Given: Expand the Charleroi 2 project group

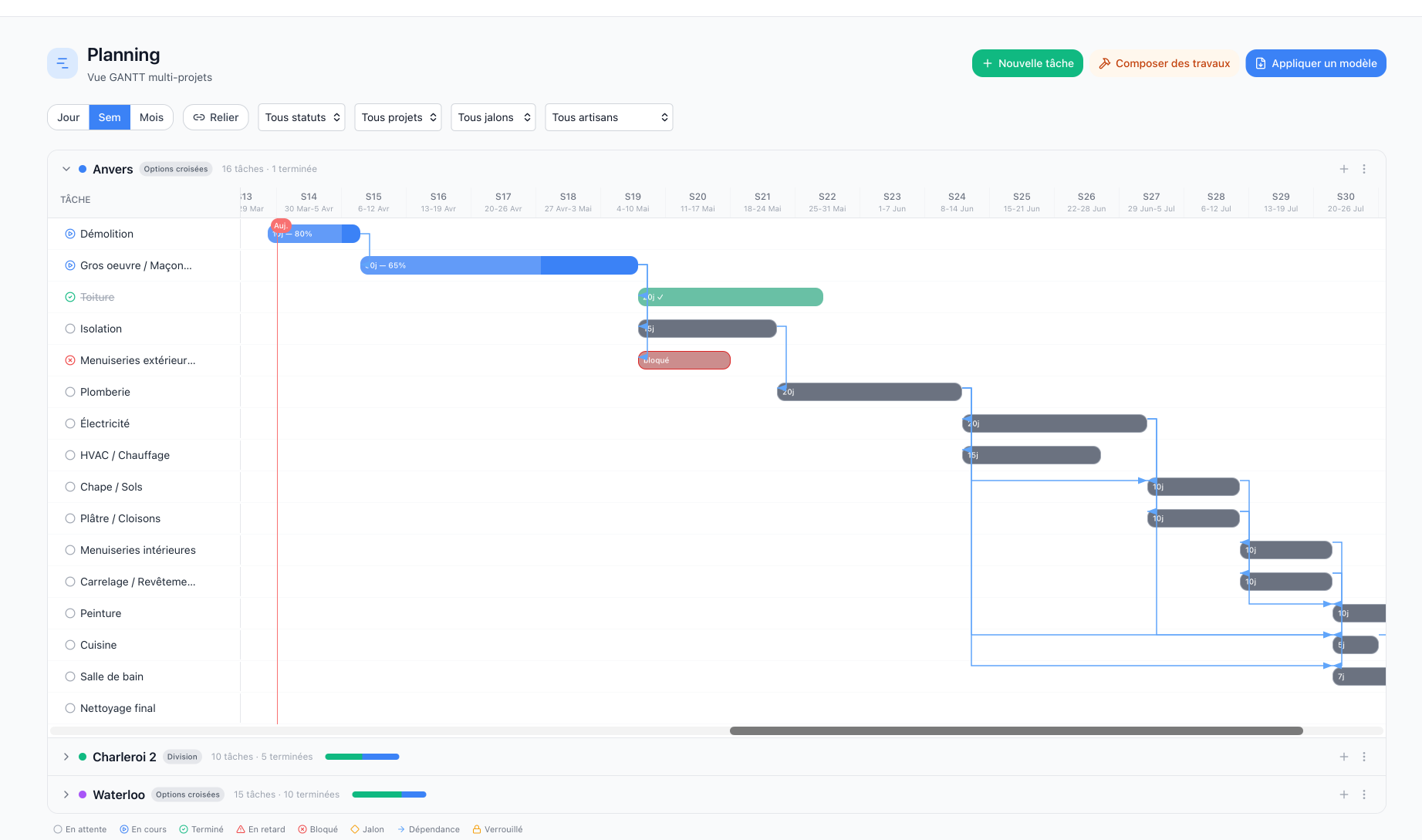Looking at the screenshot, I should click(x=66, y=757).
